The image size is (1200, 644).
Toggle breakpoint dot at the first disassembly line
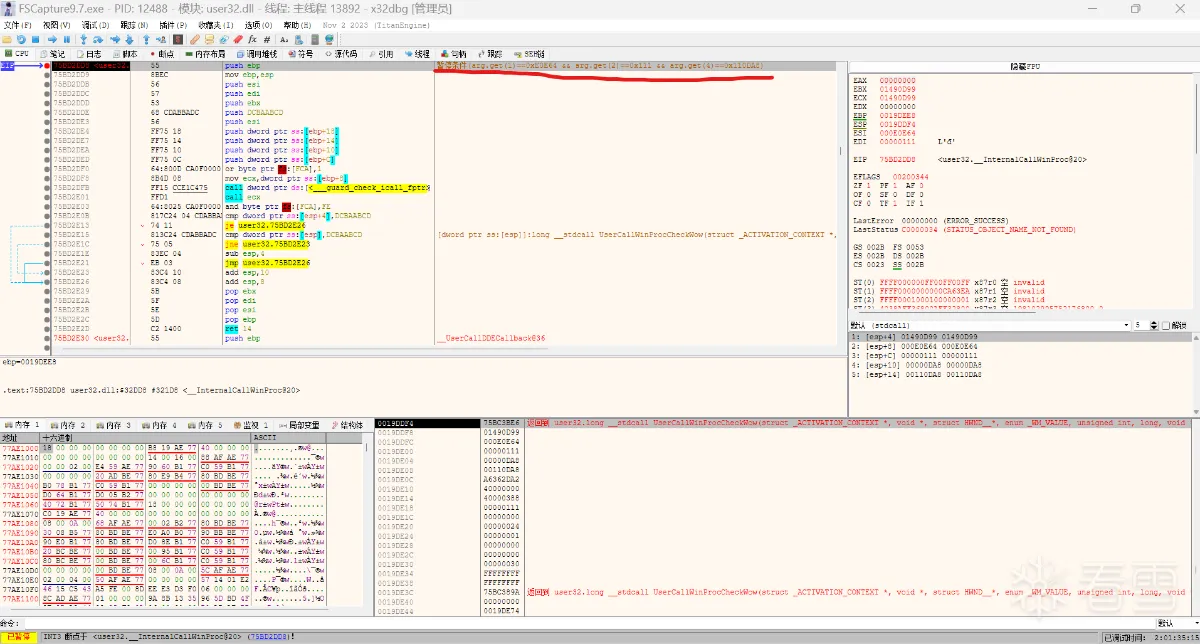pos(47,65)
